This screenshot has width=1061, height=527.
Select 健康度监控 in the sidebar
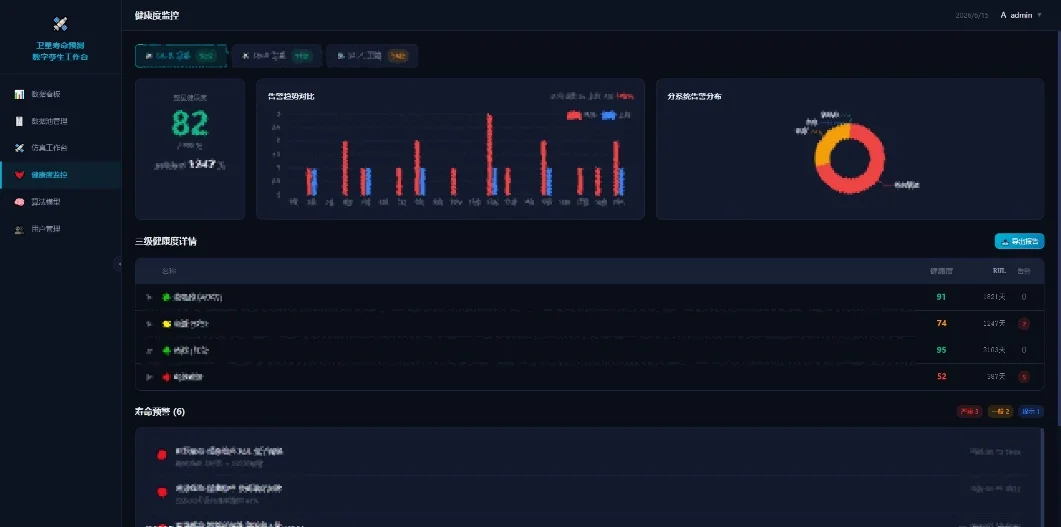tap(61, 175)
